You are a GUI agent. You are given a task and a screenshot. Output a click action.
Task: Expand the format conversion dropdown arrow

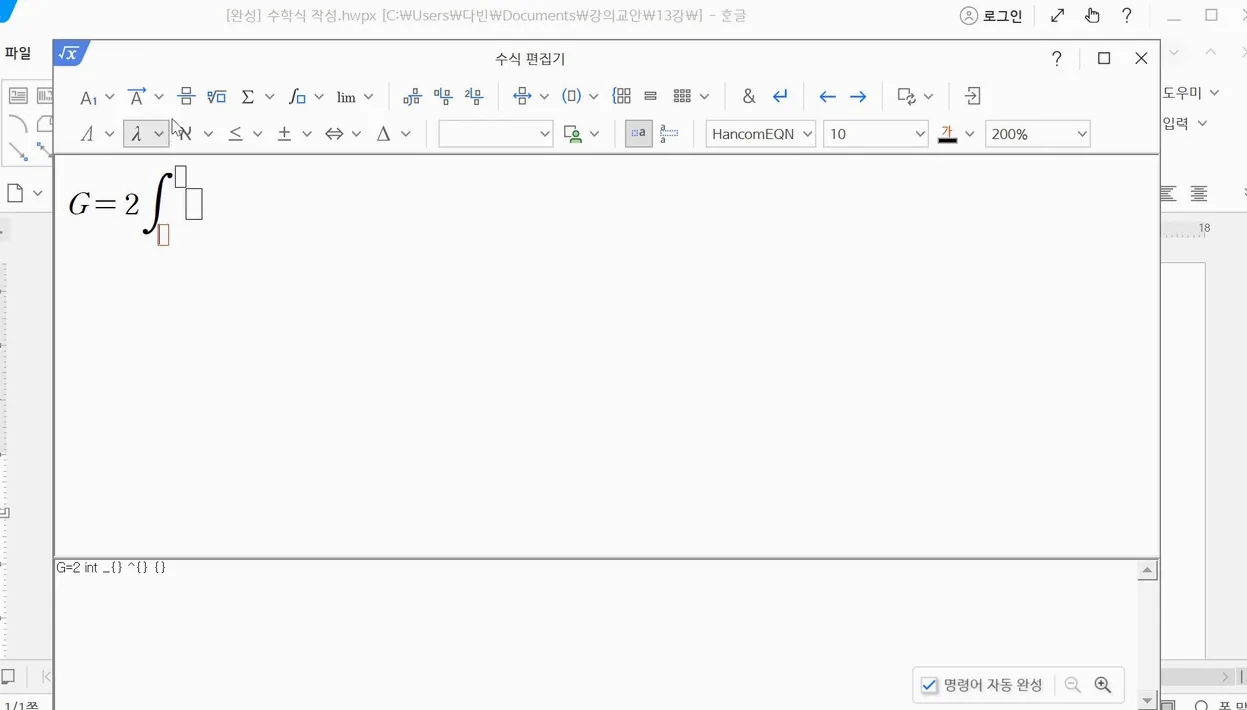click(x=928, y=97)
